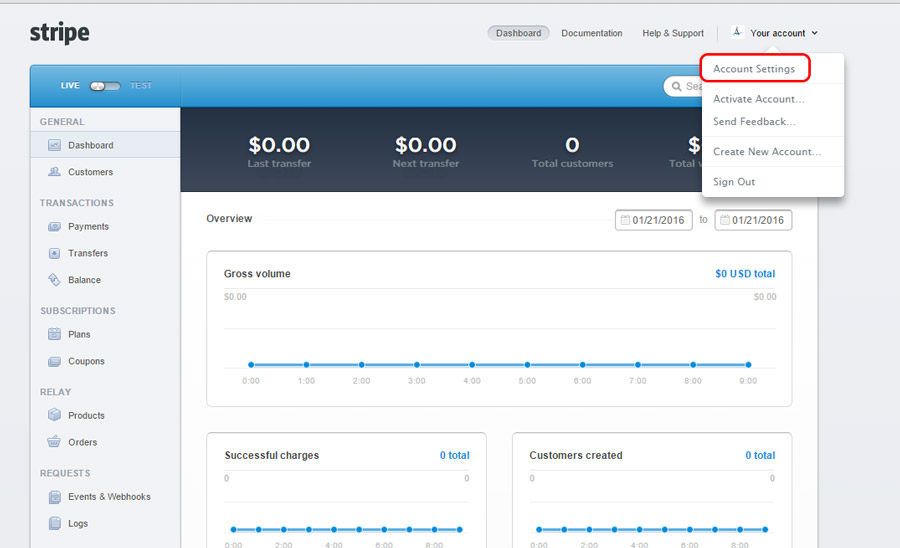This screenshot has width=900, height=548.
Task: Open Help & Support link
Action: pyautogui.click(x=673, y=33)
